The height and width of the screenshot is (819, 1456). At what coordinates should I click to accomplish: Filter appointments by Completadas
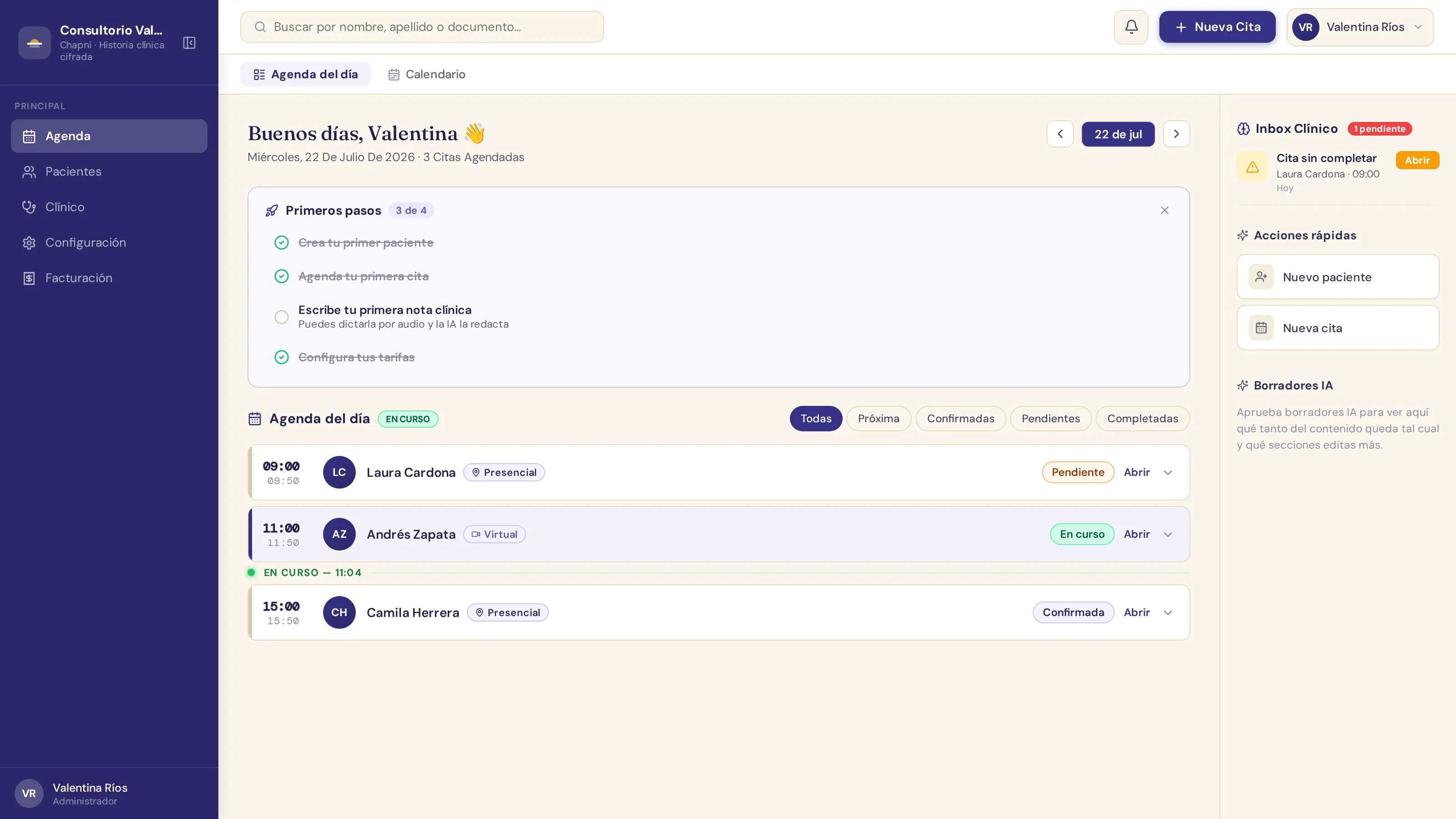[x=1143, y=419]
